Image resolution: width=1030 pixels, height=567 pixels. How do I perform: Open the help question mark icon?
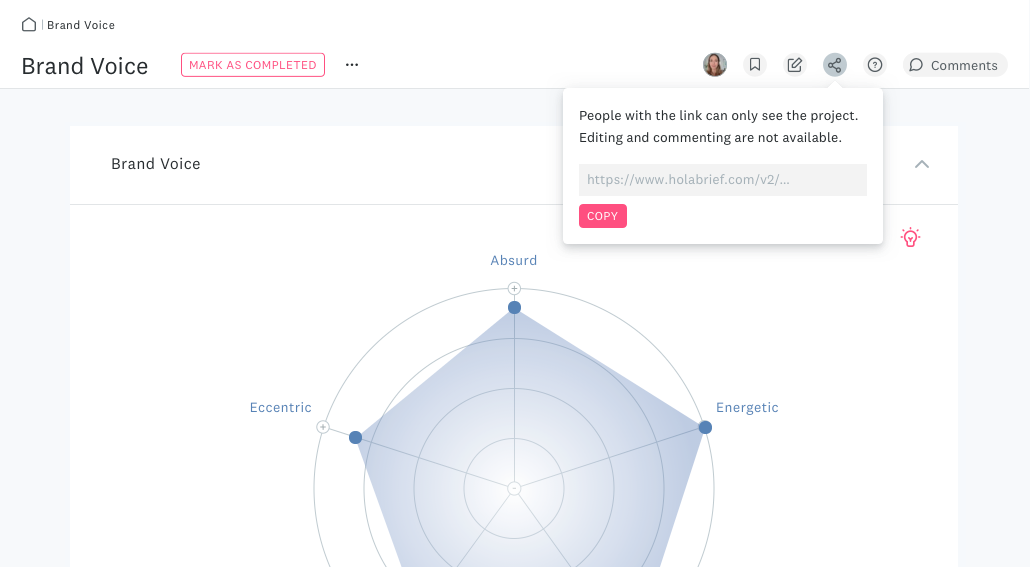(x=875, y=65)
